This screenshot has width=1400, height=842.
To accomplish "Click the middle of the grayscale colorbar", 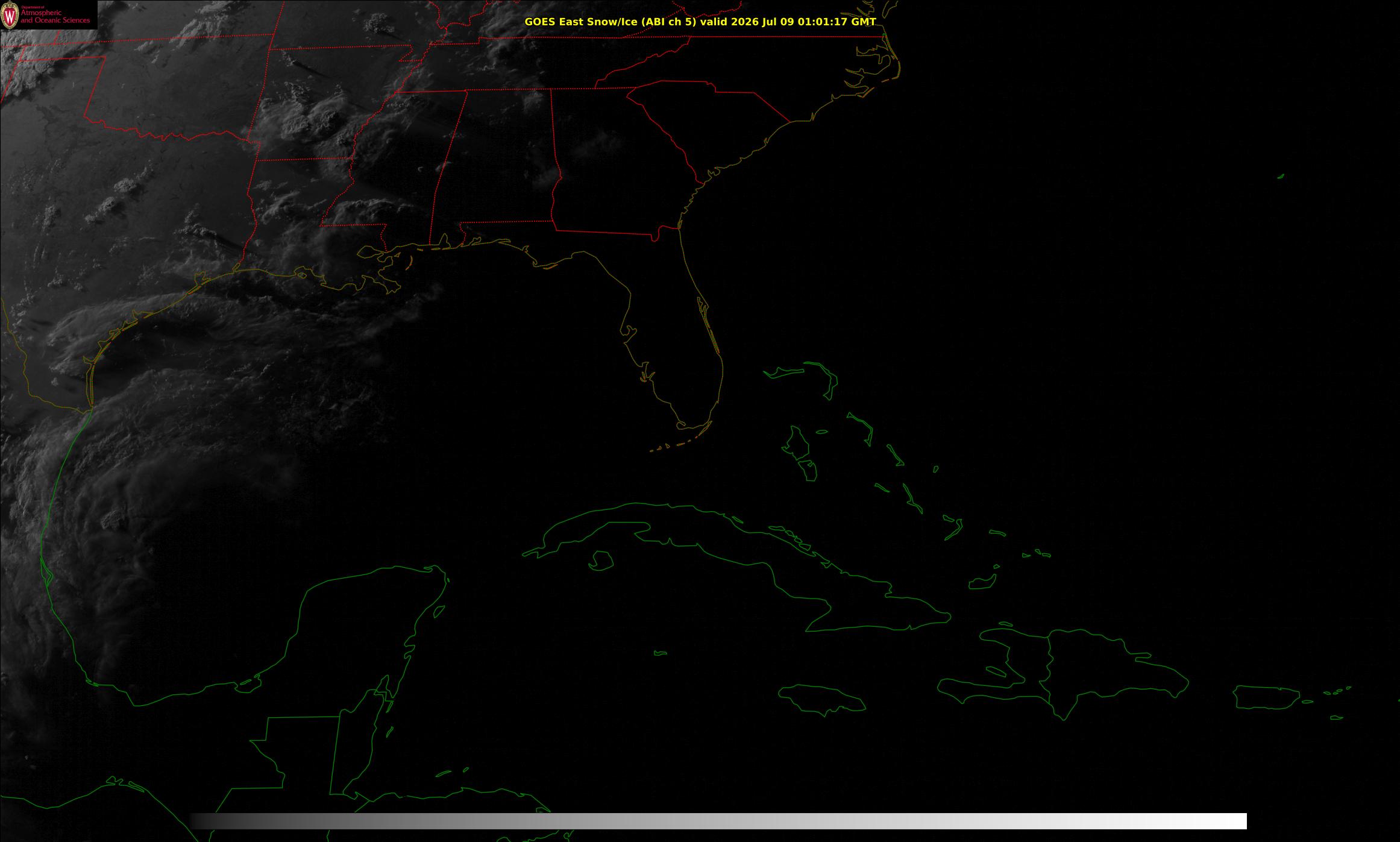I will point(718,821).
